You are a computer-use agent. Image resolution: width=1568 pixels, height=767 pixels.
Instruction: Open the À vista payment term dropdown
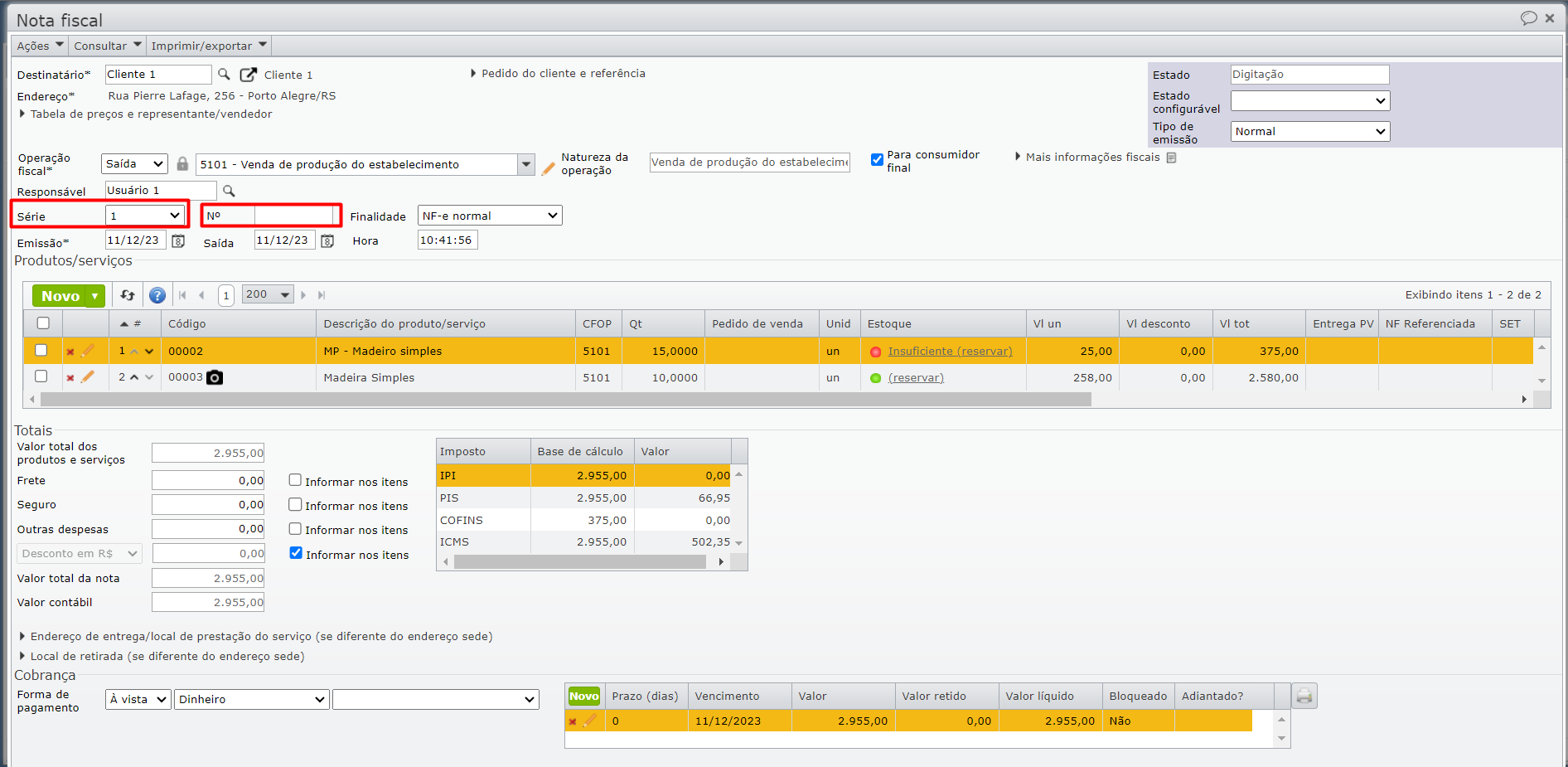pos(138,700)
